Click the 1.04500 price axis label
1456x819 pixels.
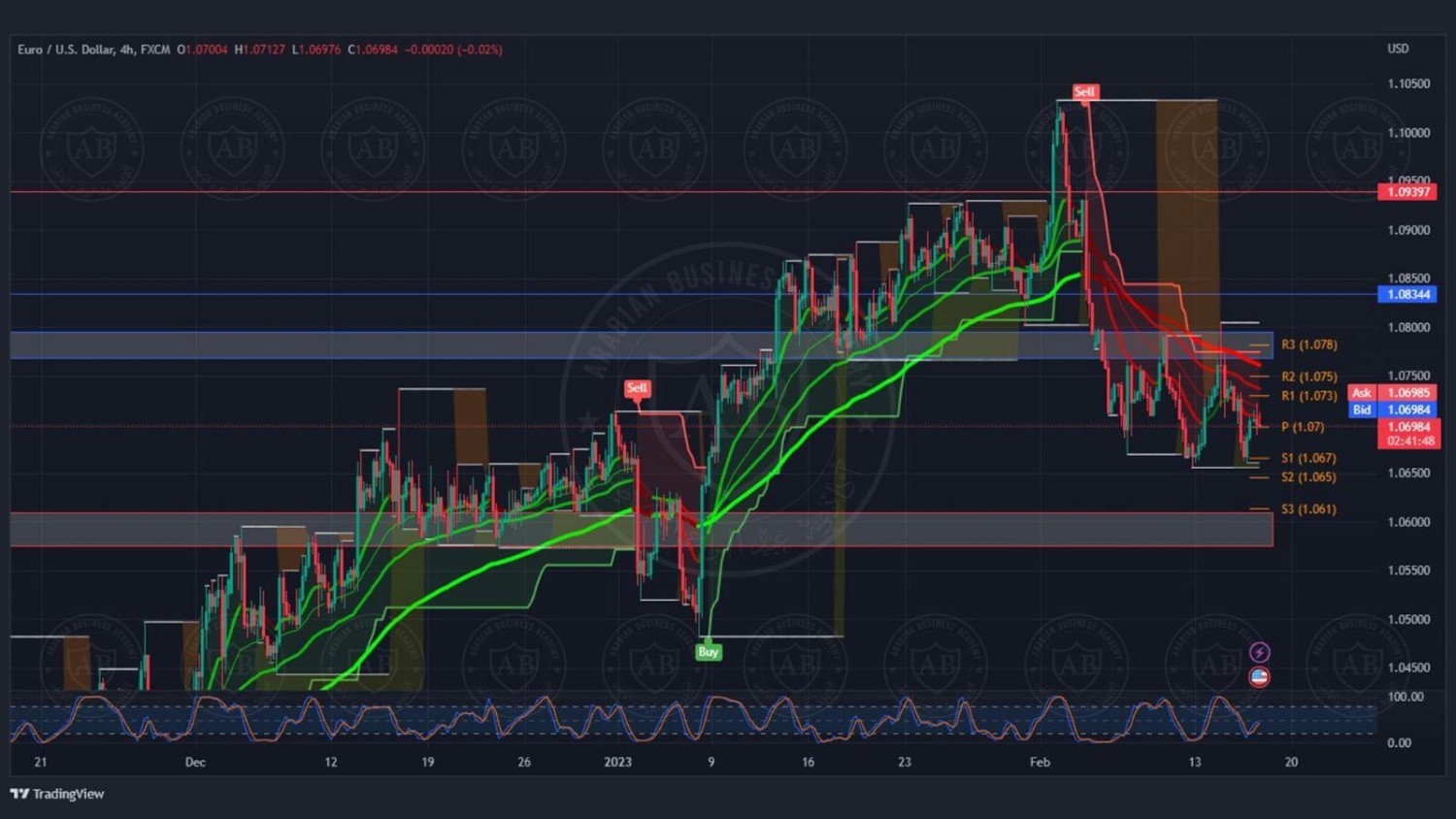pyautogui.click(x=1408, y=668)
